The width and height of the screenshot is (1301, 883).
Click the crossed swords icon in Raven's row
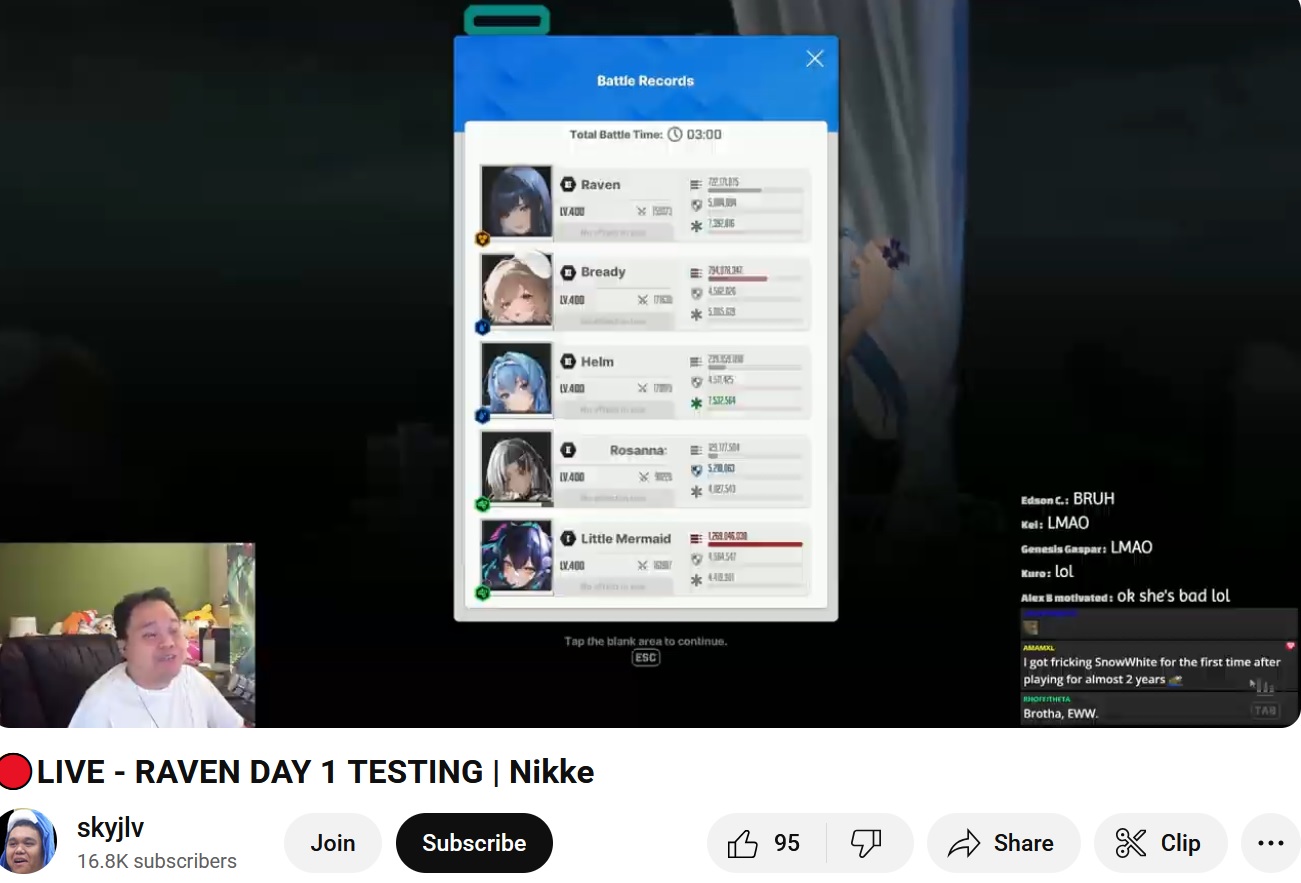tap(642, 211)
